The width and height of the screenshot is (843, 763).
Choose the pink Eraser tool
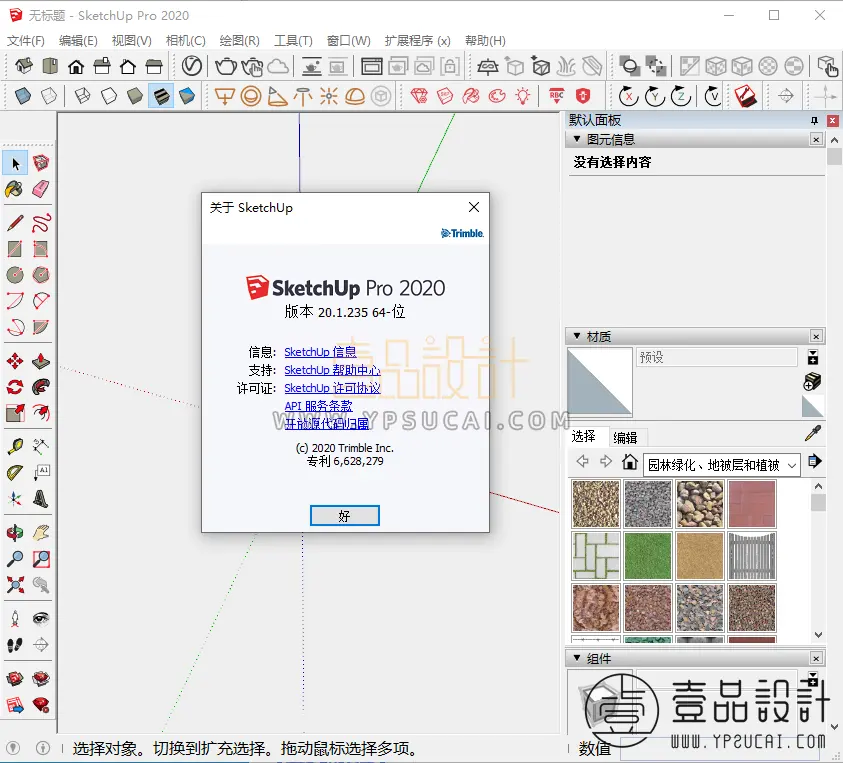[x=41, y=189]
